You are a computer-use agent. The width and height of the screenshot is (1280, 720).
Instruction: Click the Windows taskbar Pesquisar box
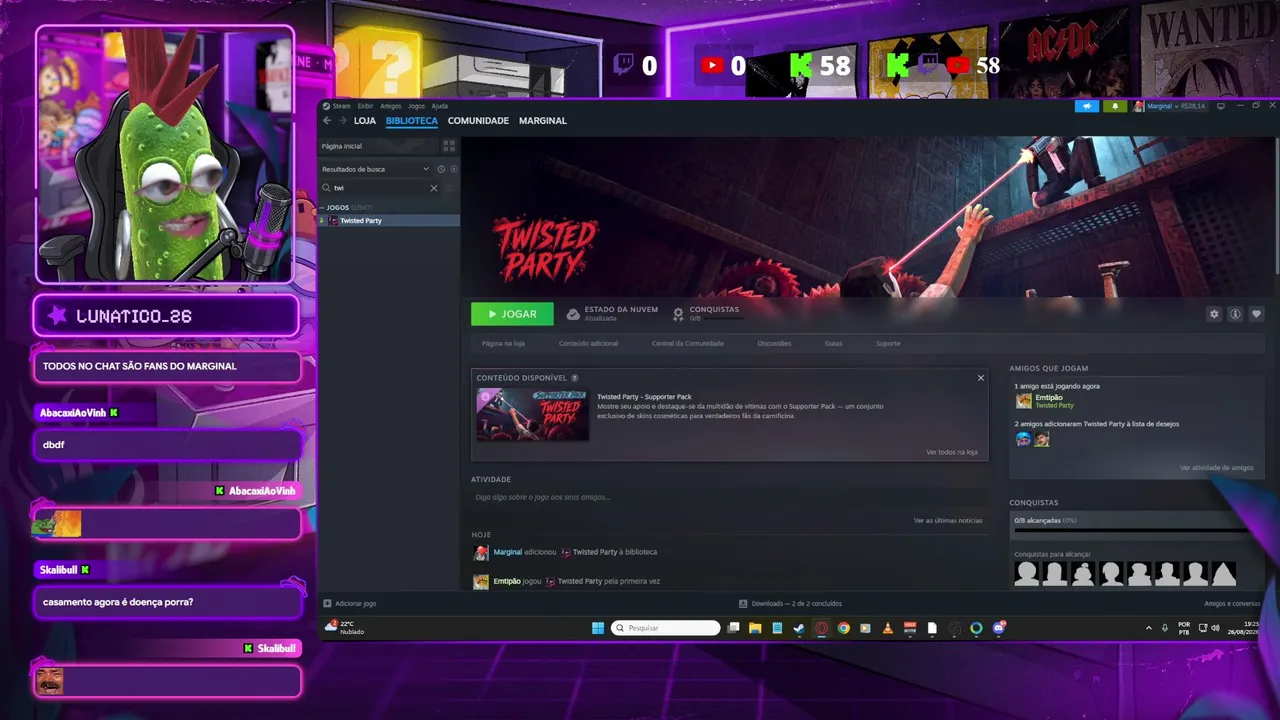[x=666, y=628]
